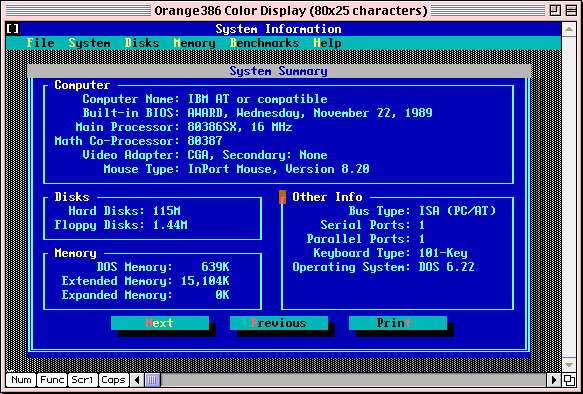The height and width of the screenshot is (394, 583).
Task: Click the orange text cursor beside Other Info
Action: (x=283, y=197)
